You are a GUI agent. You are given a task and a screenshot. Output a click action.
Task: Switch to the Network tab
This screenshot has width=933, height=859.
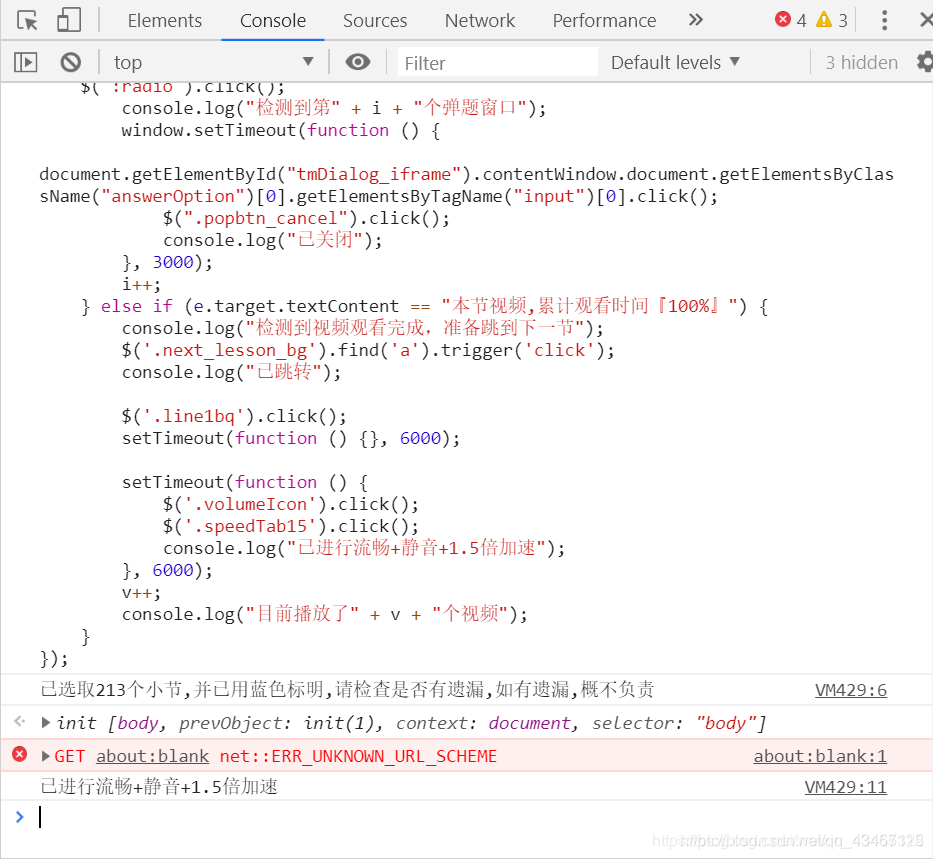(x=480, y=20)
